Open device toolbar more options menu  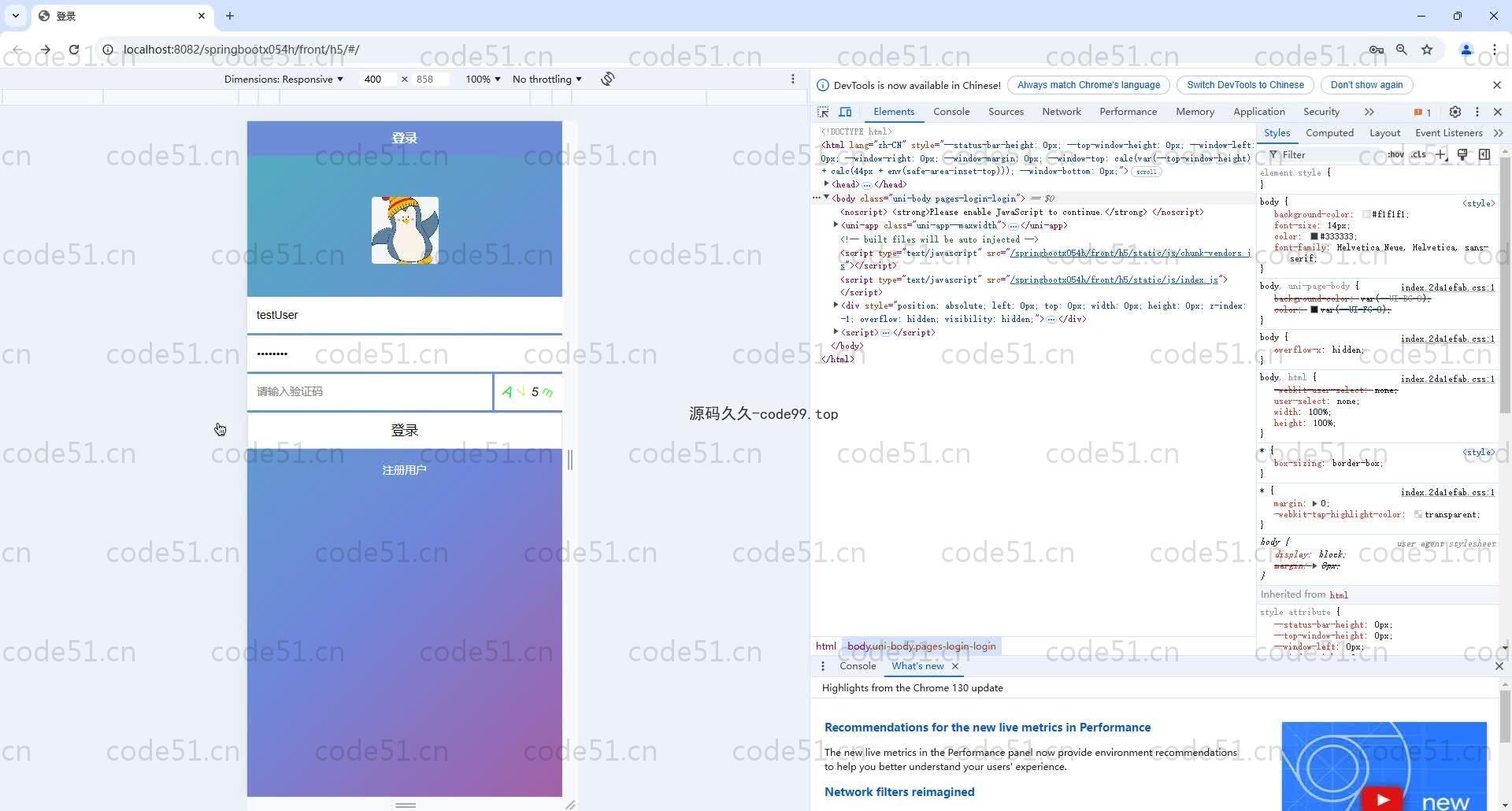click(792, 79)
